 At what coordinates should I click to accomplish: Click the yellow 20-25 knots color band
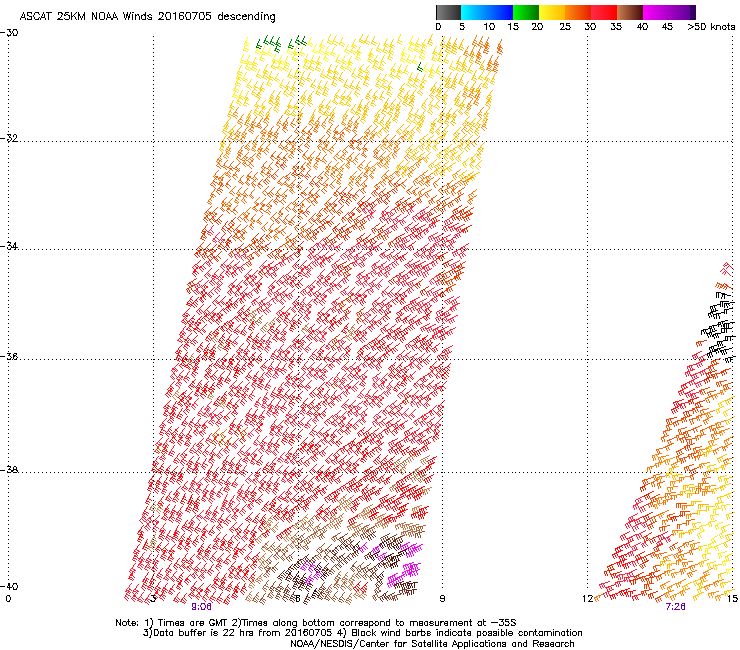[x=552, y=12]
